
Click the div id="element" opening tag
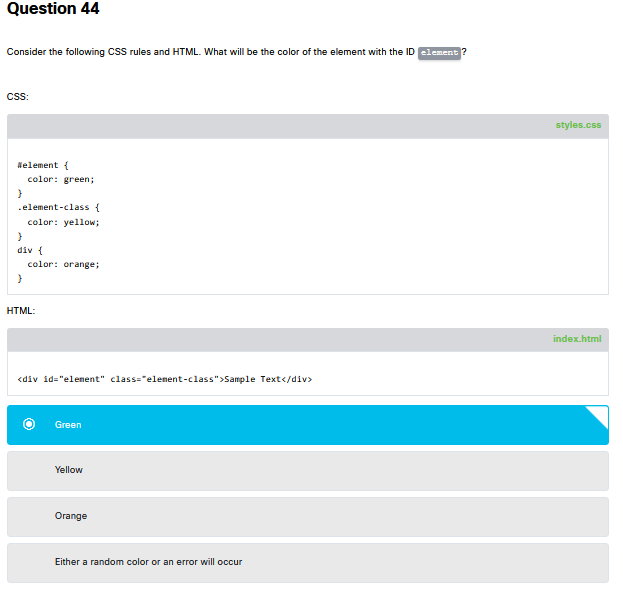coord(120,379)
